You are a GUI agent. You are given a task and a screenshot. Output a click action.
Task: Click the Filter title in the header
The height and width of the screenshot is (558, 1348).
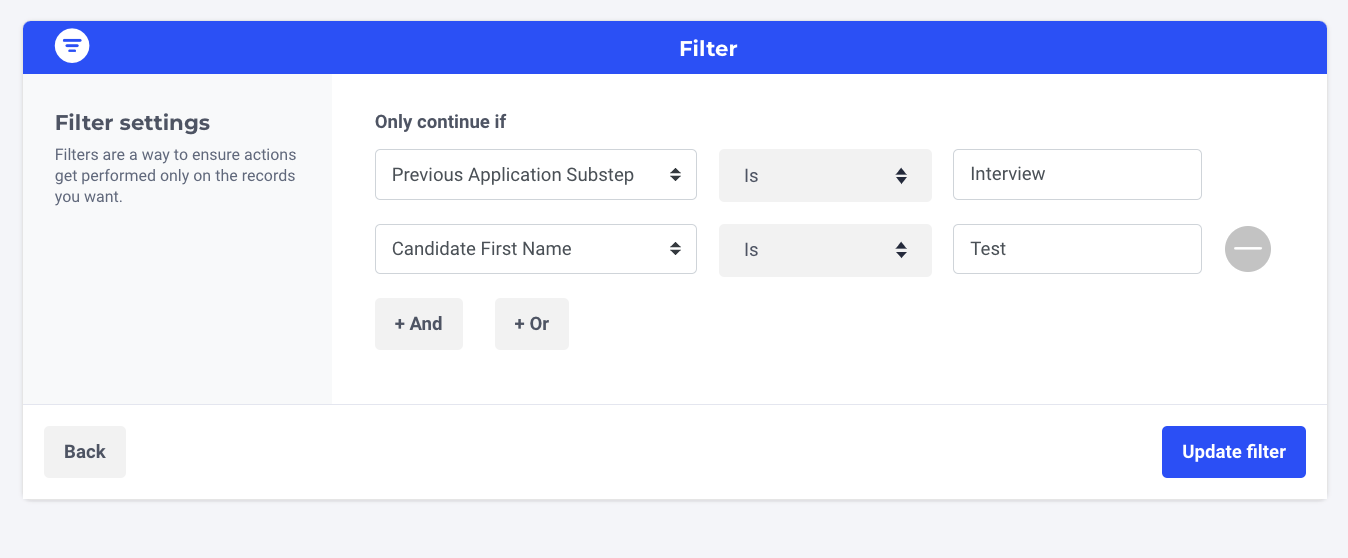point(708,48)
